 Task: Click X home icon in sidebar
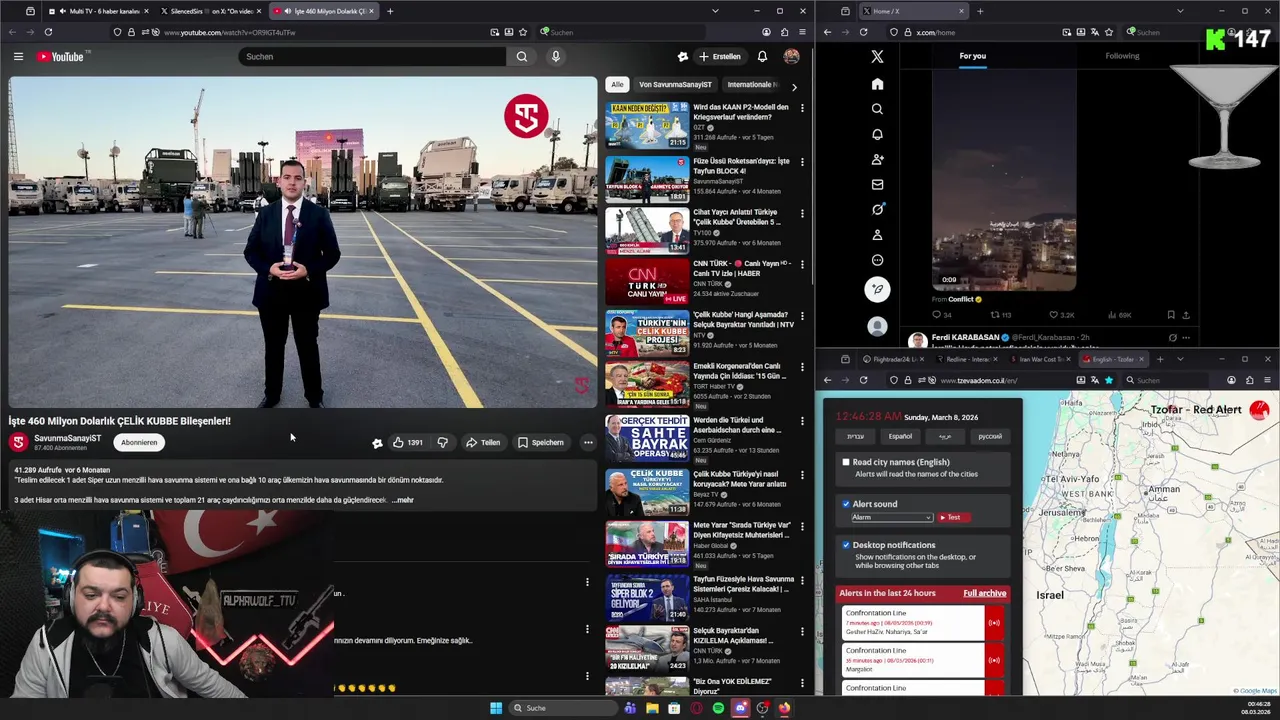tap(877, 84)
